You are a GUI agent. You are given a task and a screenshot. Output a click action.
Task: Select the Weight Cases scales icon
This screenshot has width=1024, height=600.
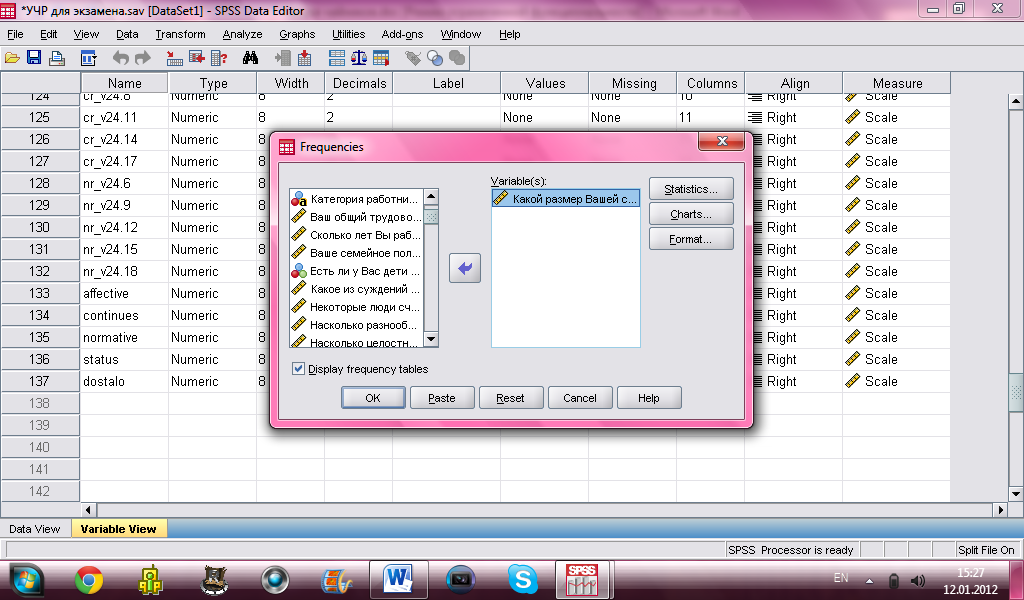pyautogui.click(x=359, y=58)
